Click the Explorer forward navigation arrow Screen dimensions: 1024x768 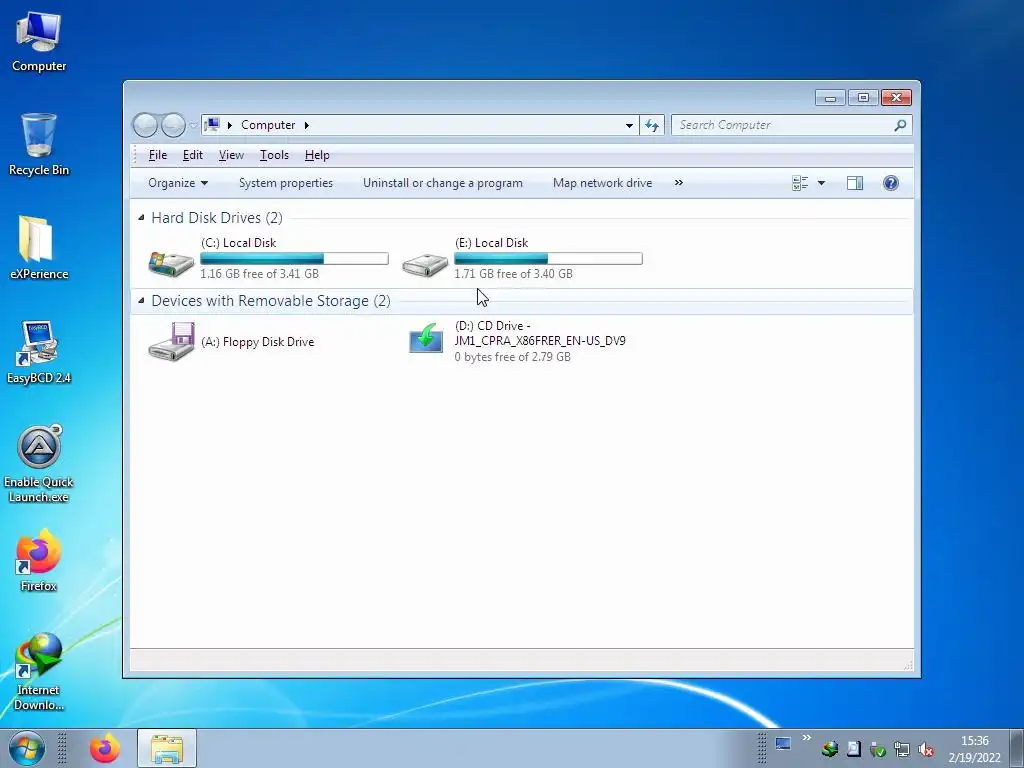[173, 125]
